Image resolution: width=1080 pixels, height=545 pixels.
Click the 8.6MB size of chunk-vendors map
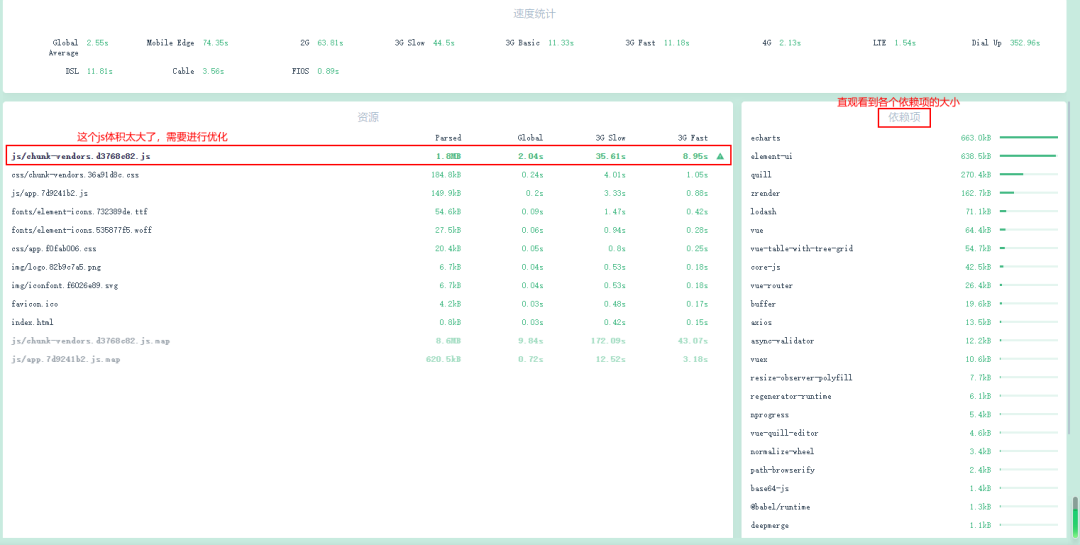[x=448, y=340]
